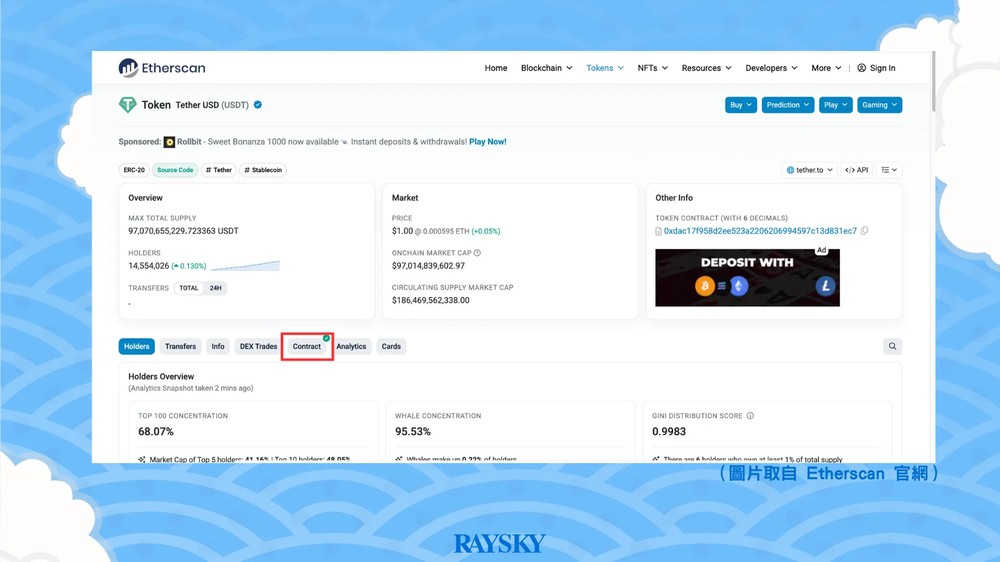Image resolution: width=1000 pixels, height=562 pixels.
Task: Open the Cards tab
Action: tap(391, 346)
